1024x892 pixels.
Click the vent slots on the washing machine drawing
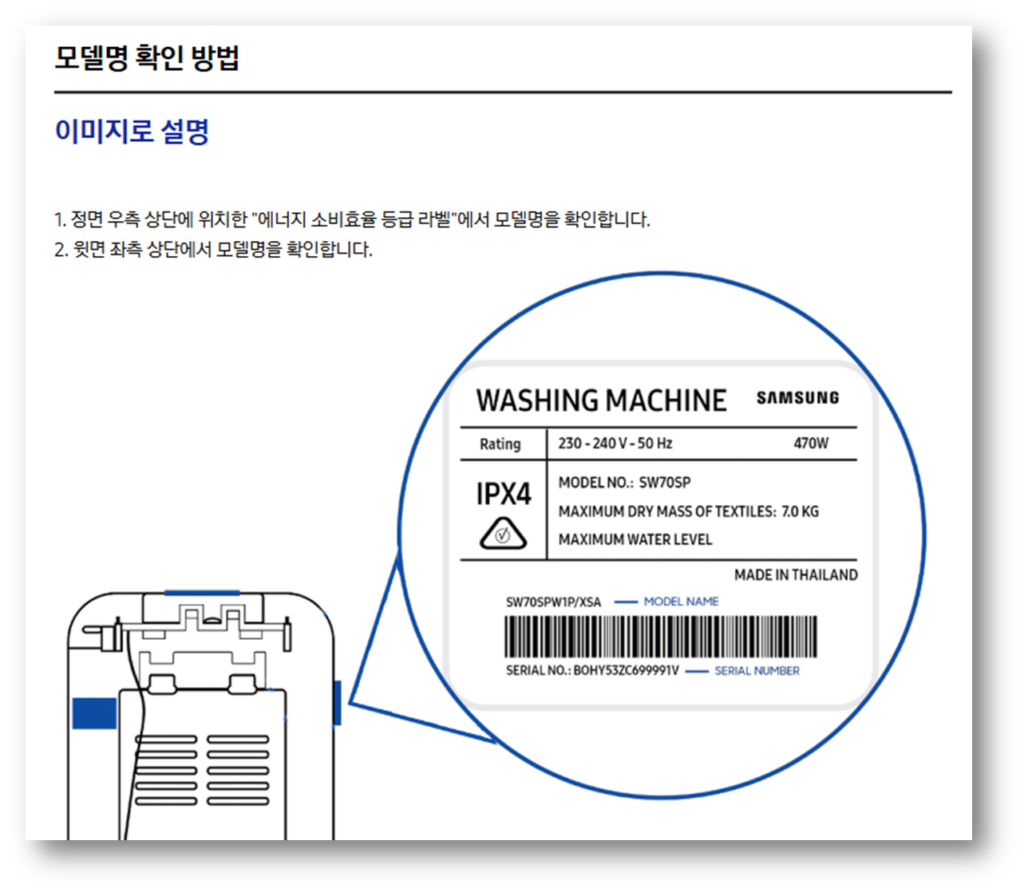click(202, 770)
